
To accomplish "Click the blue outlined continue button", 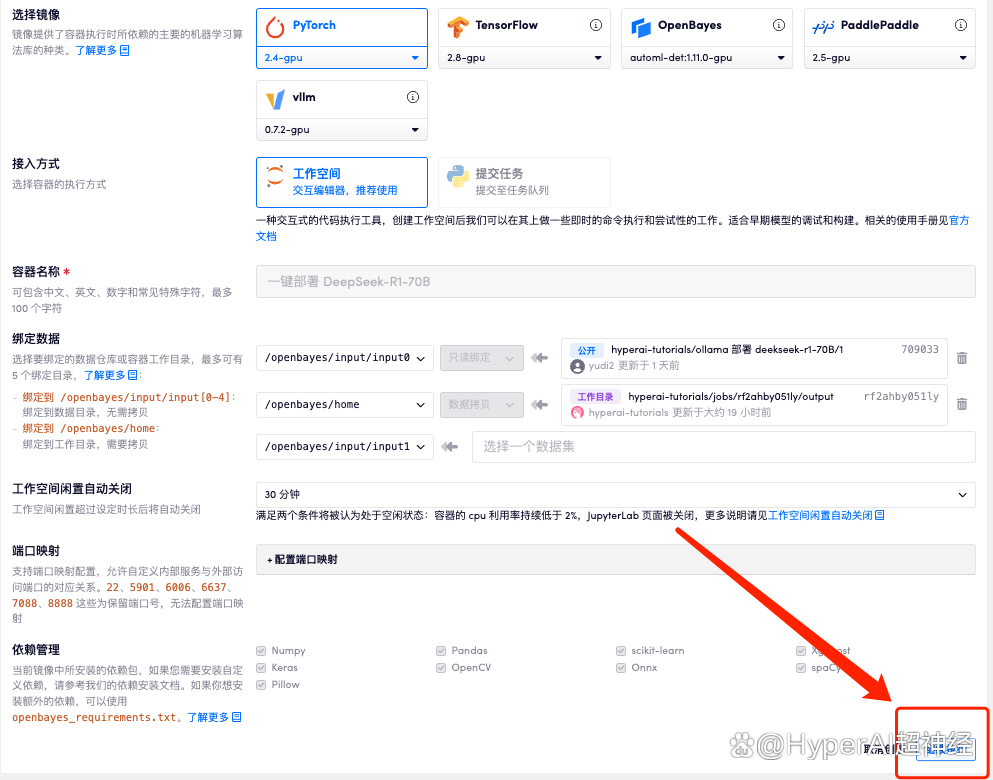I will click(946, 750).
